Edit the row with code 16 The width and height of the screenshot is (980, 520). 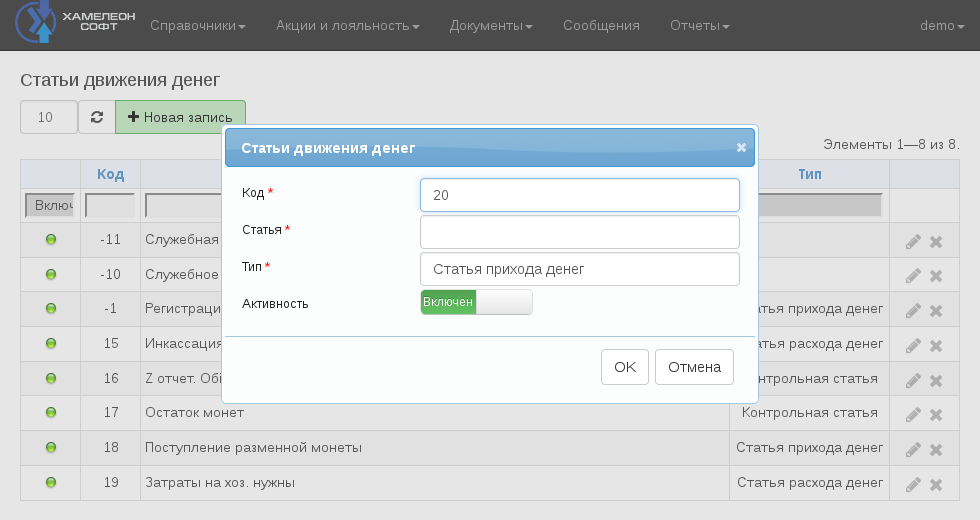pyautogui.click(x=913, y=381)
